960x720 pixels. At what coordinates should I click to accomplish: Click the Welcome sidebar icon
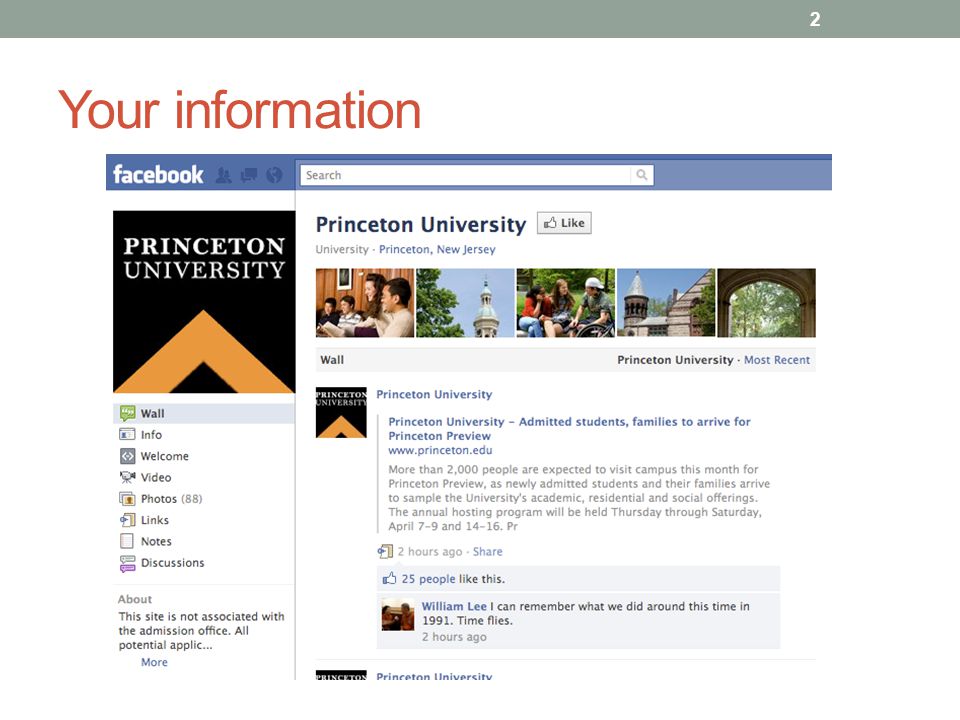tap(127, 456)
